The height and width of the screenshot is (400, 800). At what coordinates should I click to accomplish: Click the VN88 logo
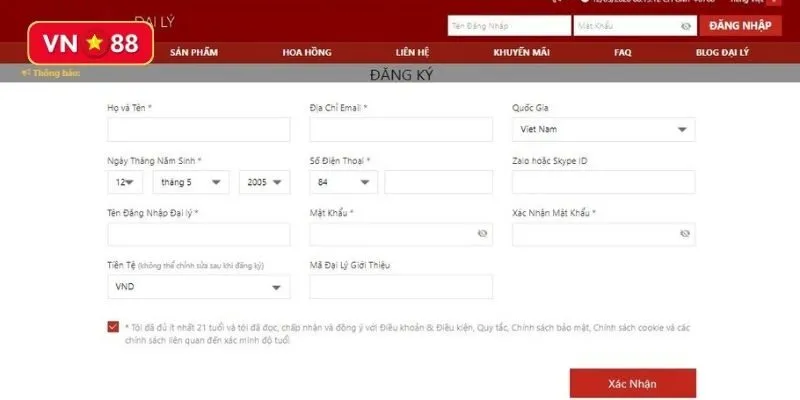pos(91,43)
